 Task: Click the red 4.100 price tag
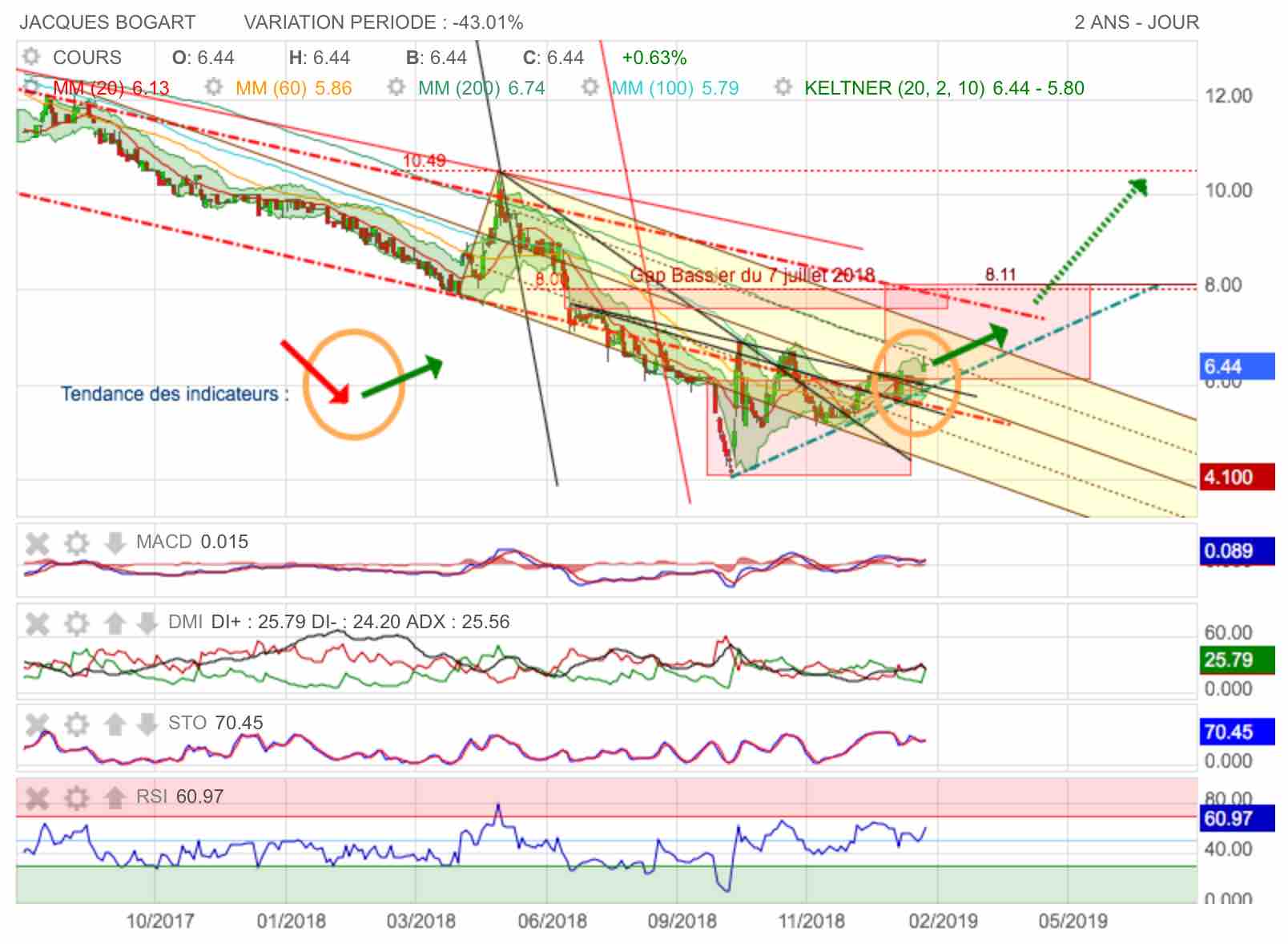coord(1238,477)
